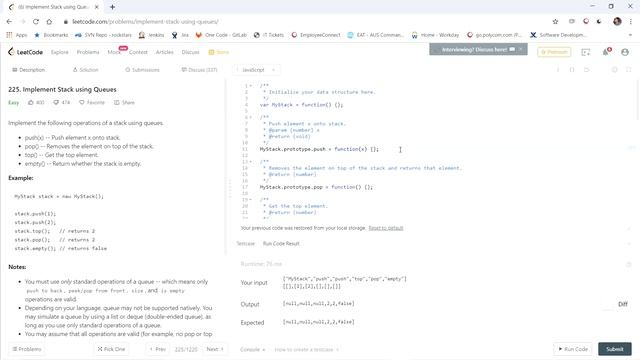Click the Reset to default link
Screen dimensions: 640x360
point(386,228)
